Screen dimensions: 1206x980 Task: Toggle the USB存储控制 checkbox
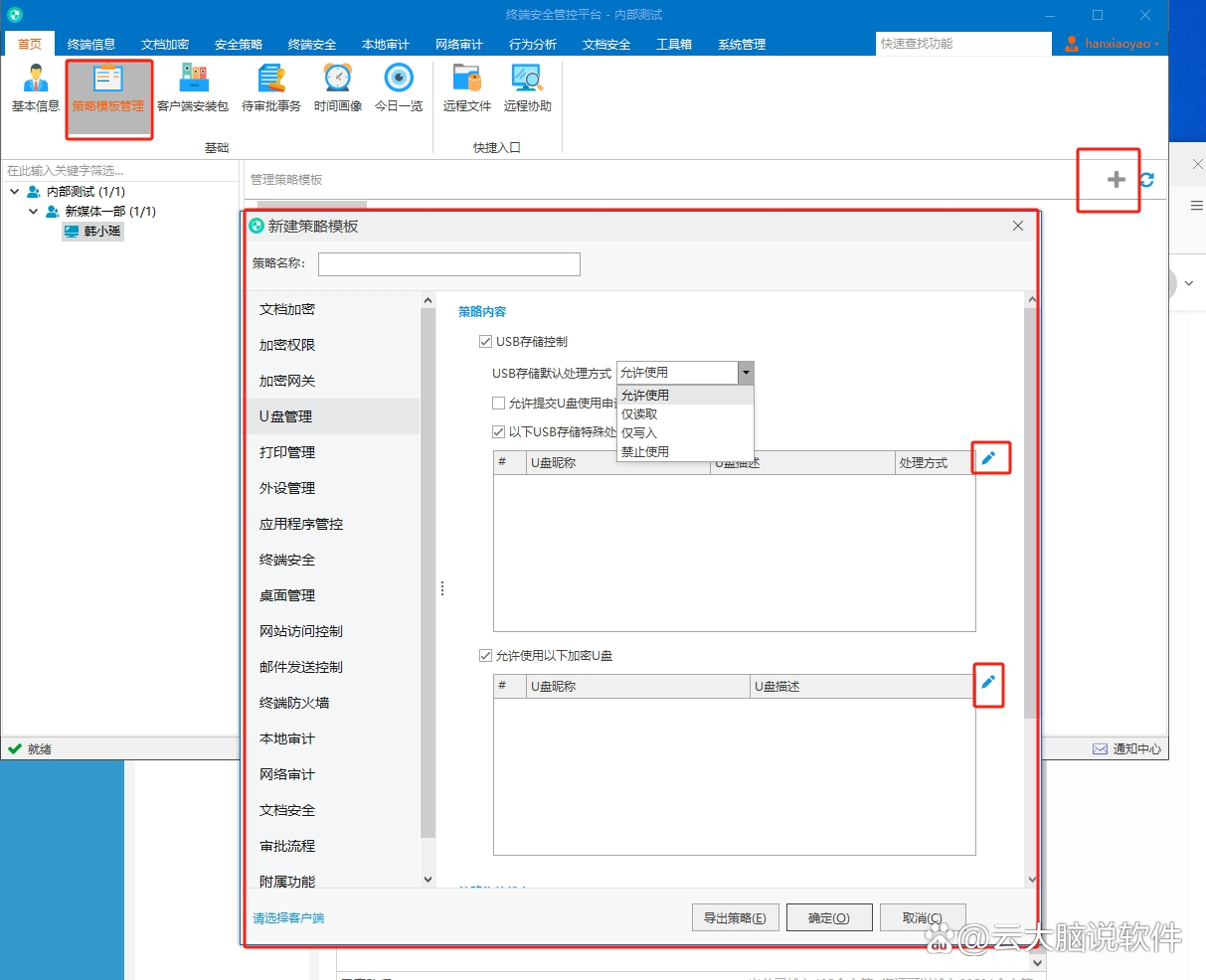486,342
